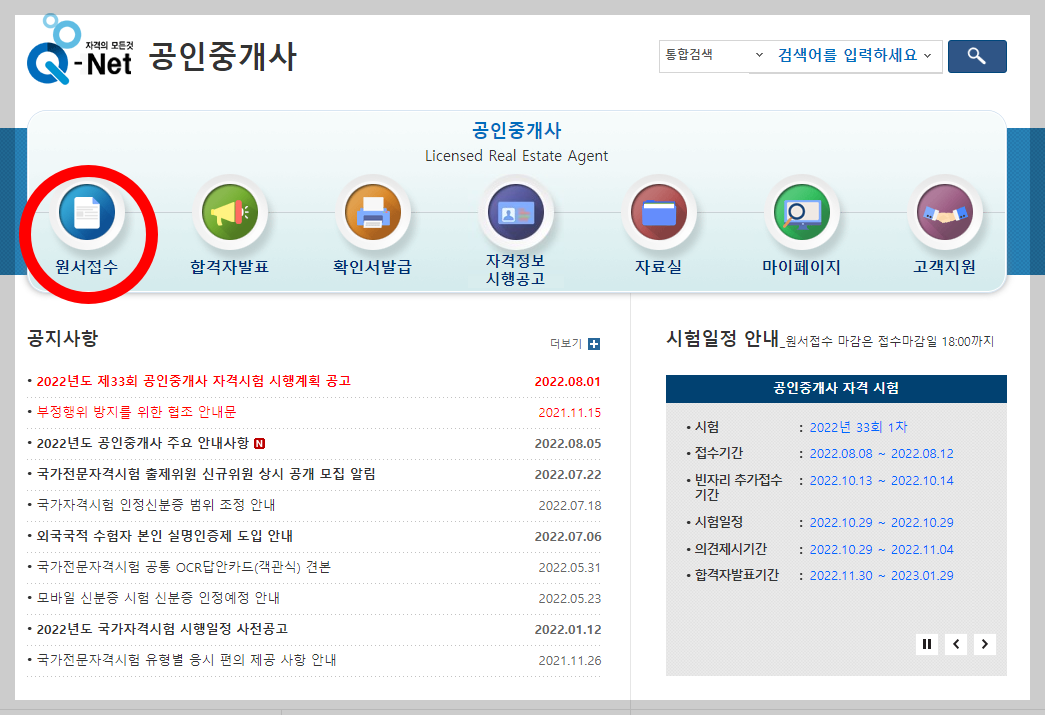This screenshot has height=715, width=1045.
Task: Select the 공인중개사 자격 시험 panel header
Action: pyautogui.click(x=836, y=390)
